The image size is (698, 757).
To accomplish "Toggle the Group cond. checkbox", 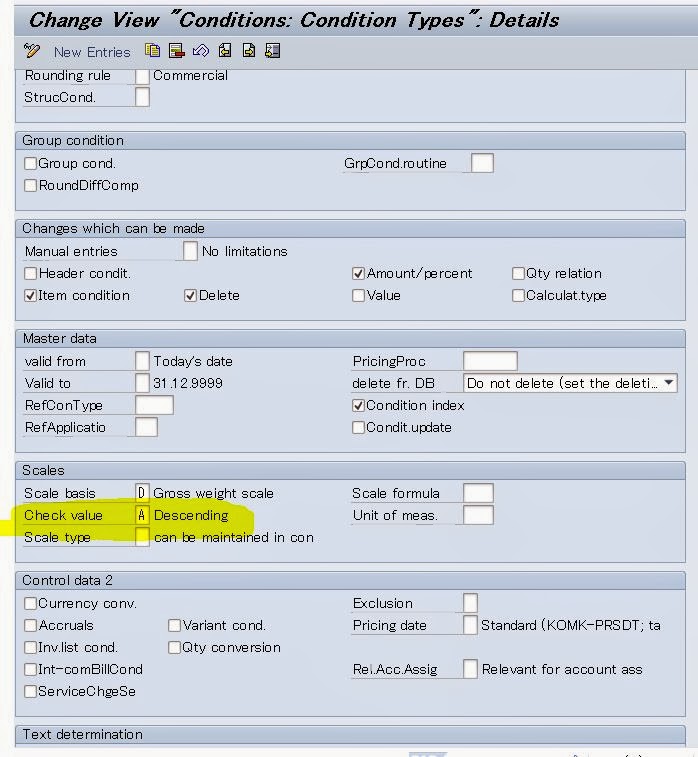I will (30, 164).
